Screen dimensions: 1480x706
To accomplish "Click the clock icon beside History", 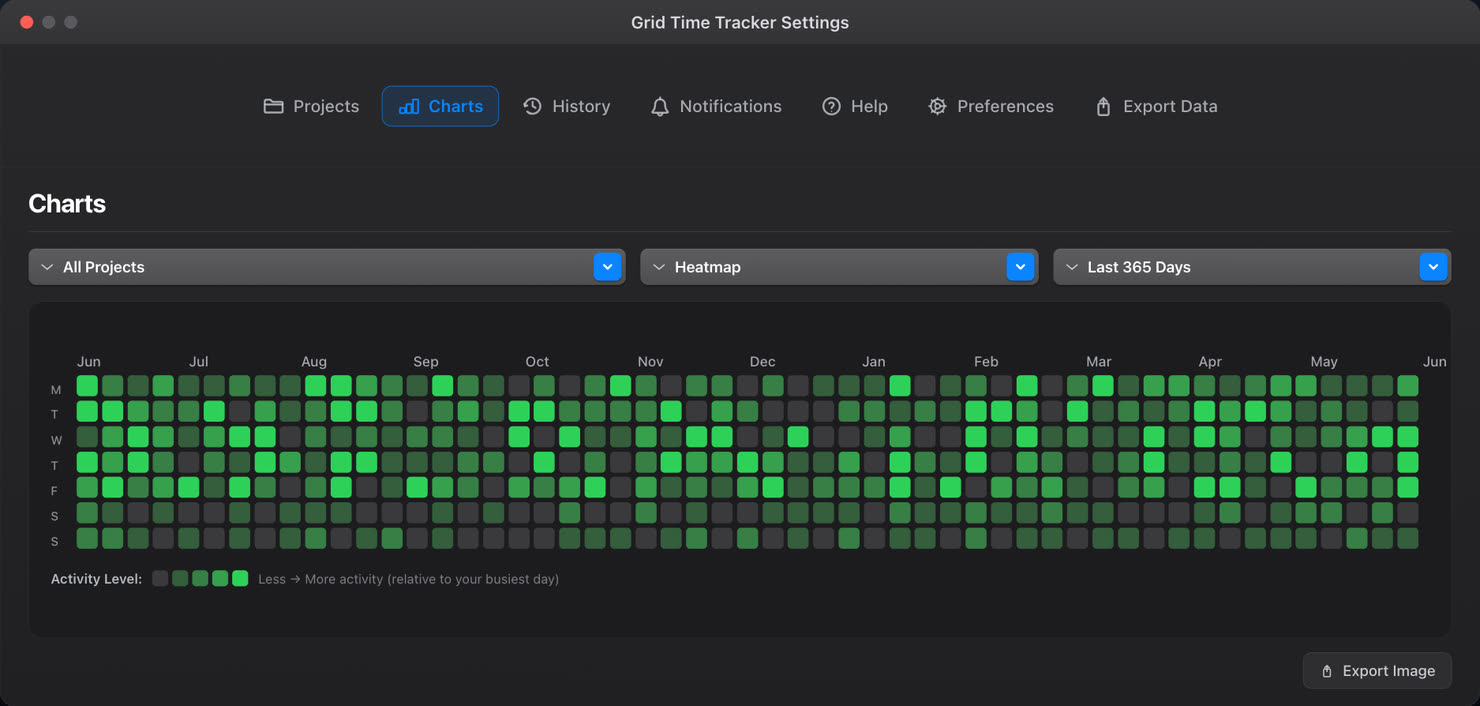I will 533,106.
